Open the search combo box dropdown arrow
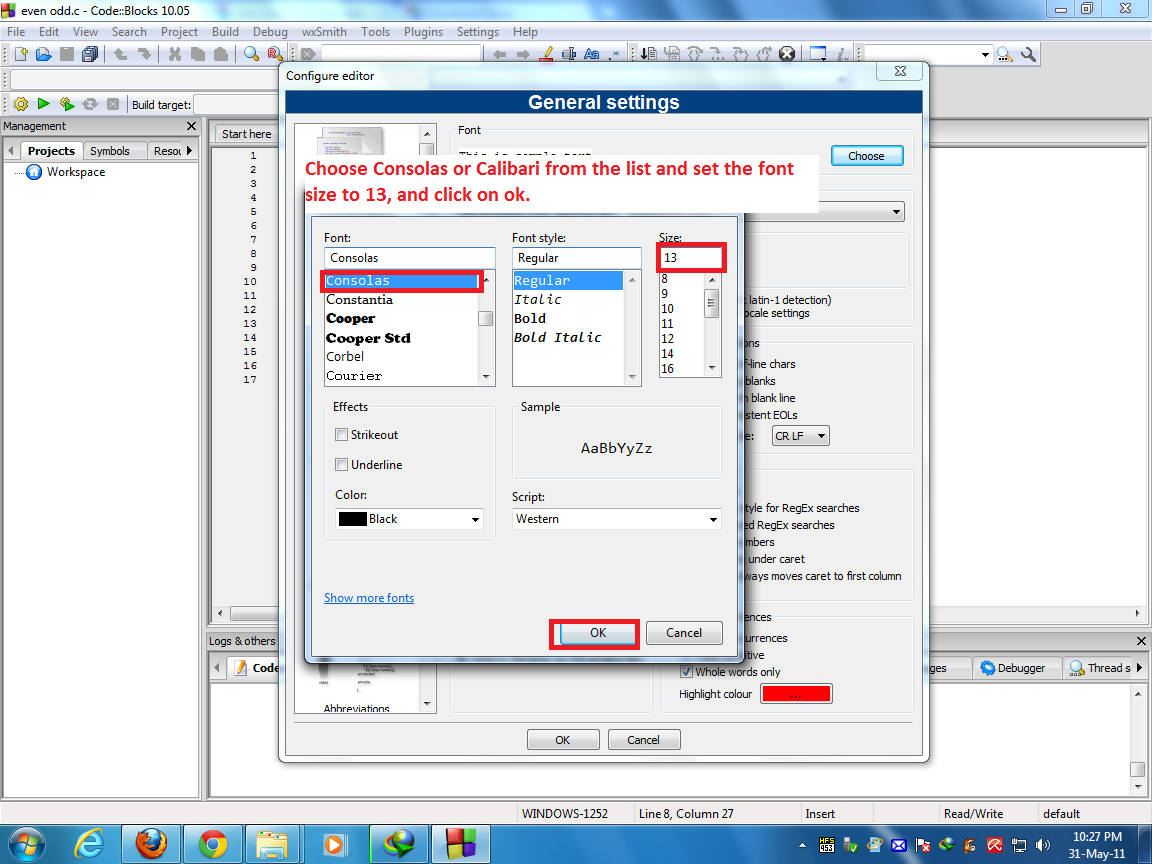1152x864 pixels. pos(984,54)
